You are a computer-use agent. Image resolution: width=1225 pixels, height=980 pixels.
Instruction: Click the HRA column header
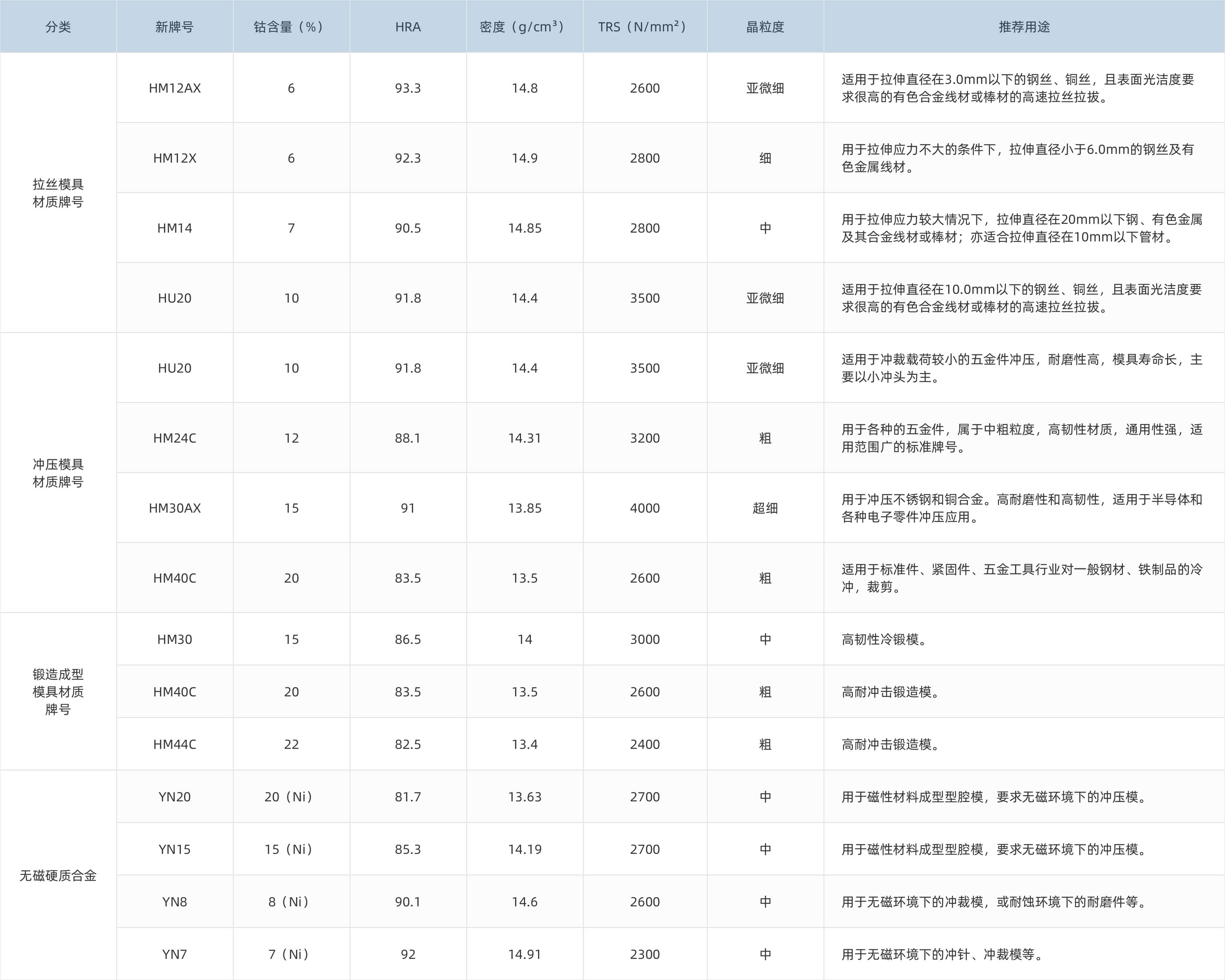tap(408, 27)
